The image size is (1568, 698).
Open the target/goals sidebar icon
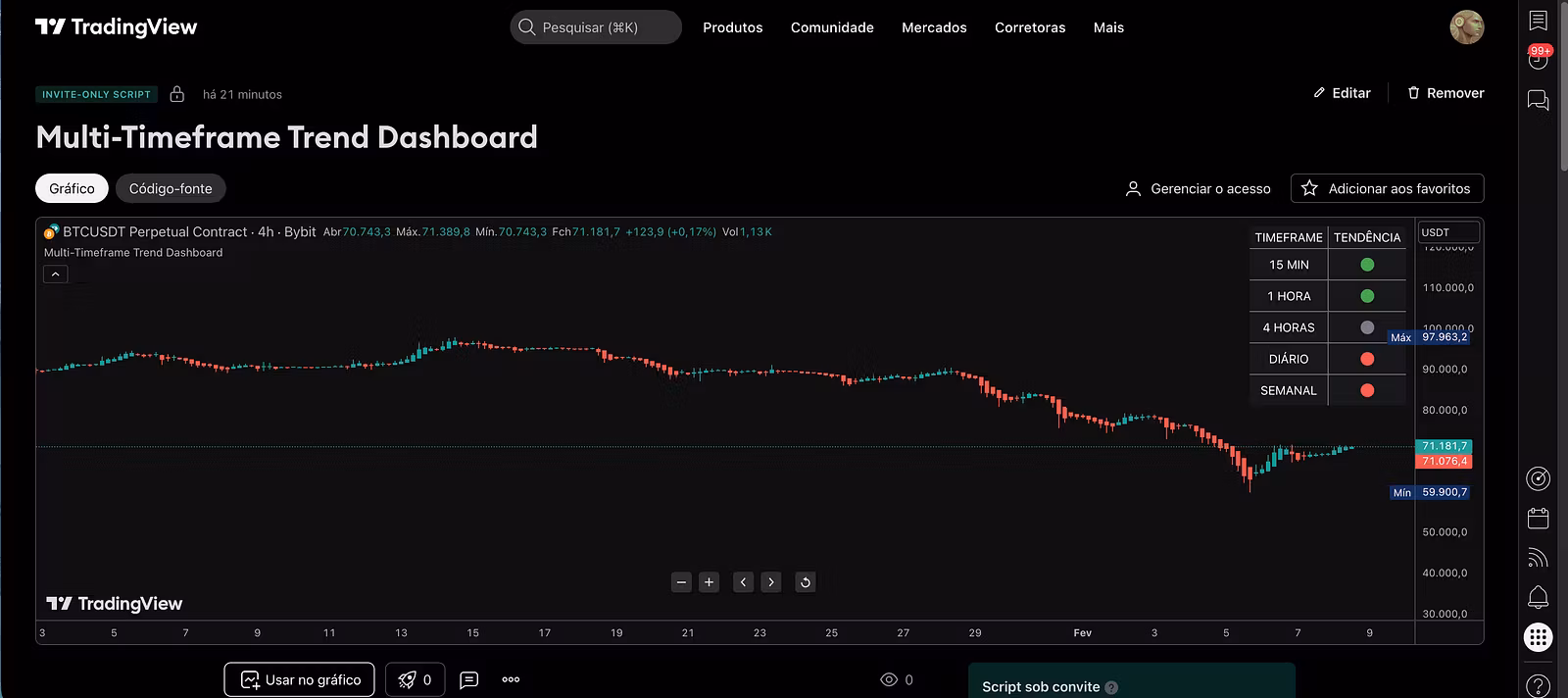[x=1539, y=478]
